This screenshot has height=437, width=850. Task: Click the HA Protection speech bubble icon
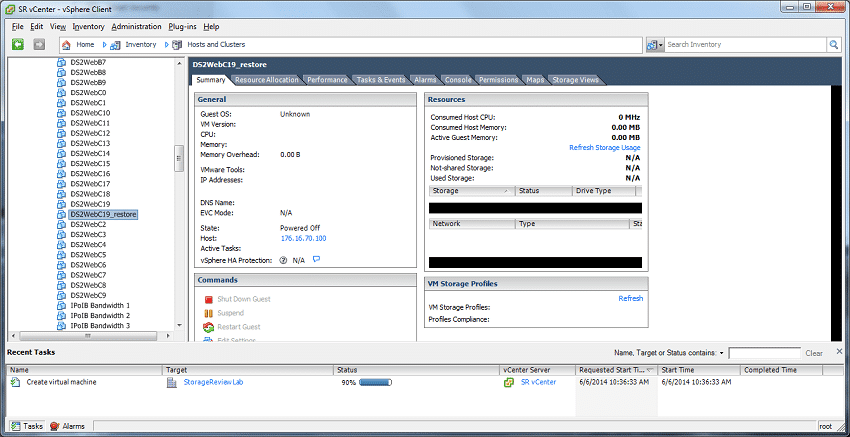[x=317, y=260]
